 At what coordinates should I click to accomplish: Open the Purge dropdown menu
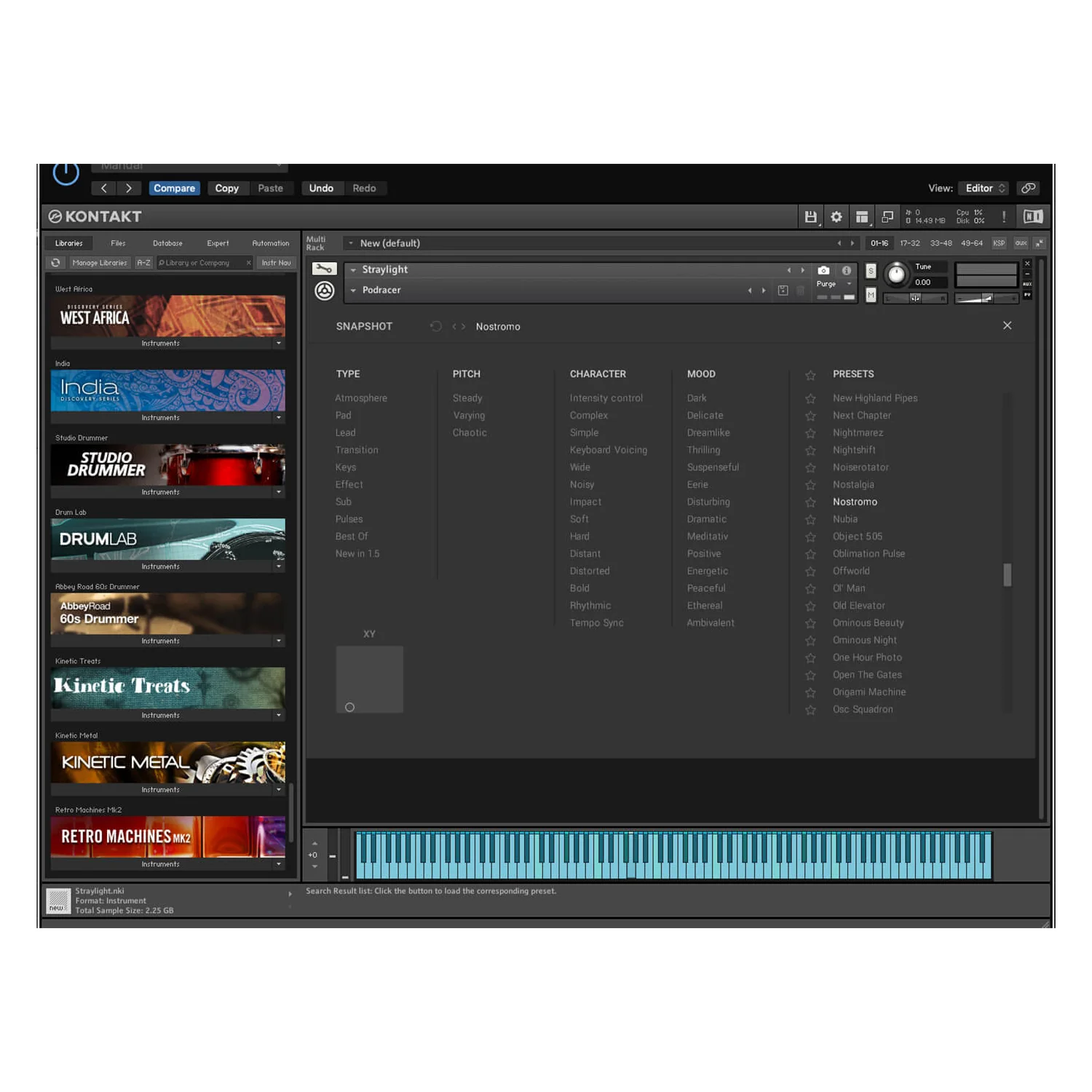(x=834, y=284)
